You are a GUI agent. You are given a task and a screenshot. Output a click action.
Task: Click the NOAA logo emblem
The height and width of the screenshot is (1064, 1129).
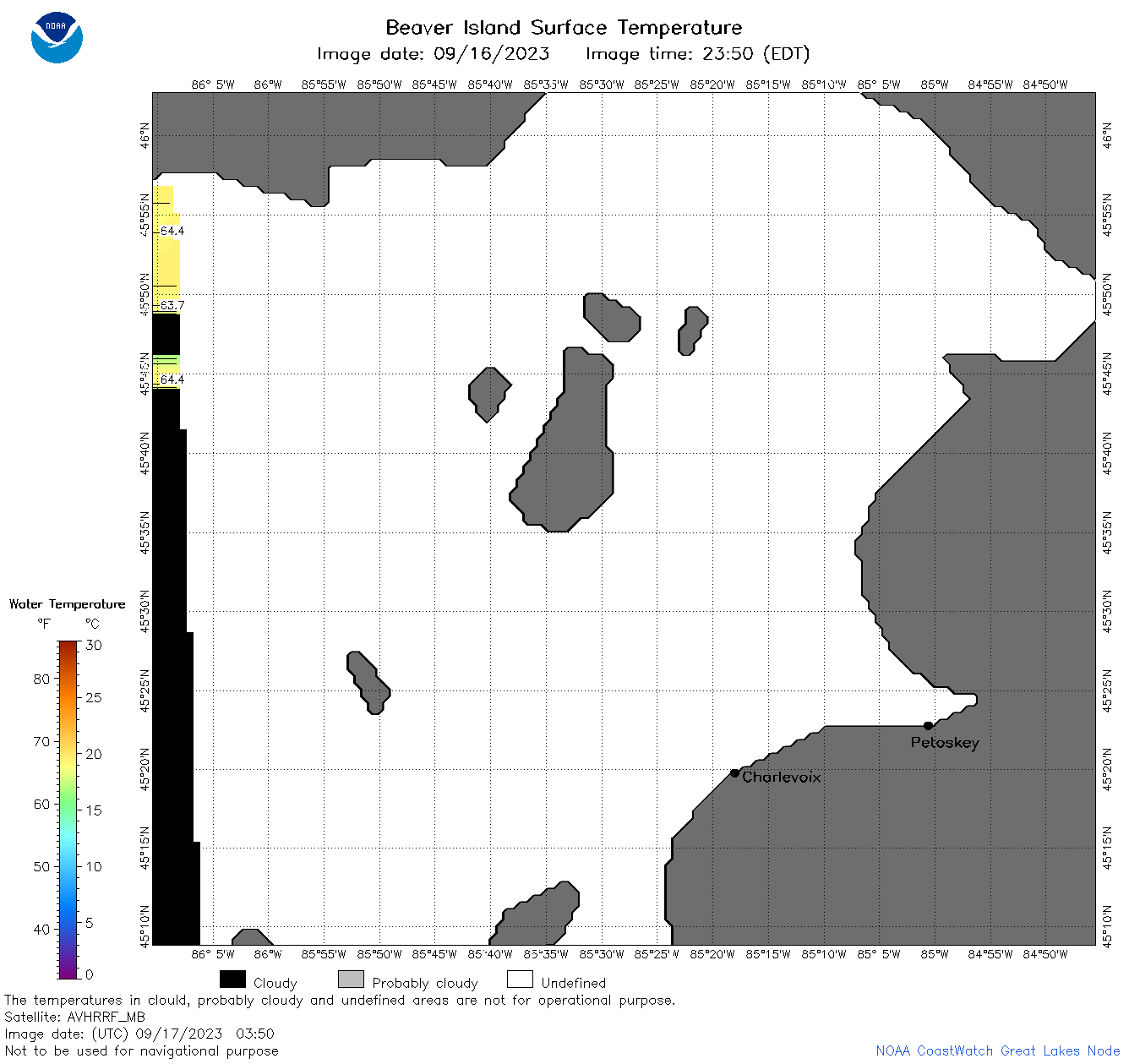(x=57, y=38)
